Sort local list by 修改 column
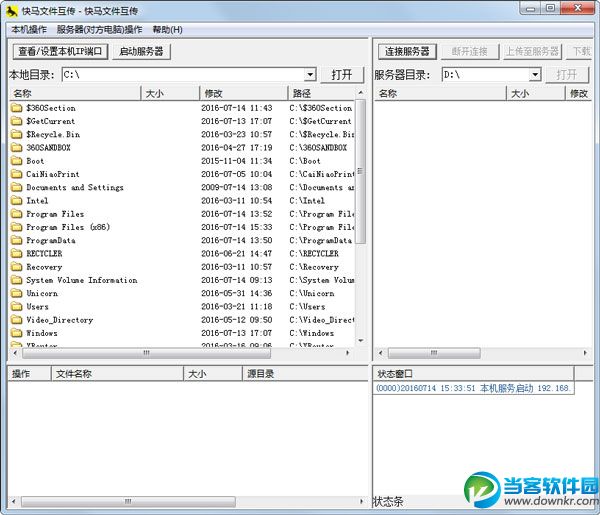Screen dimensions: 600x515 tap(244, 93)
